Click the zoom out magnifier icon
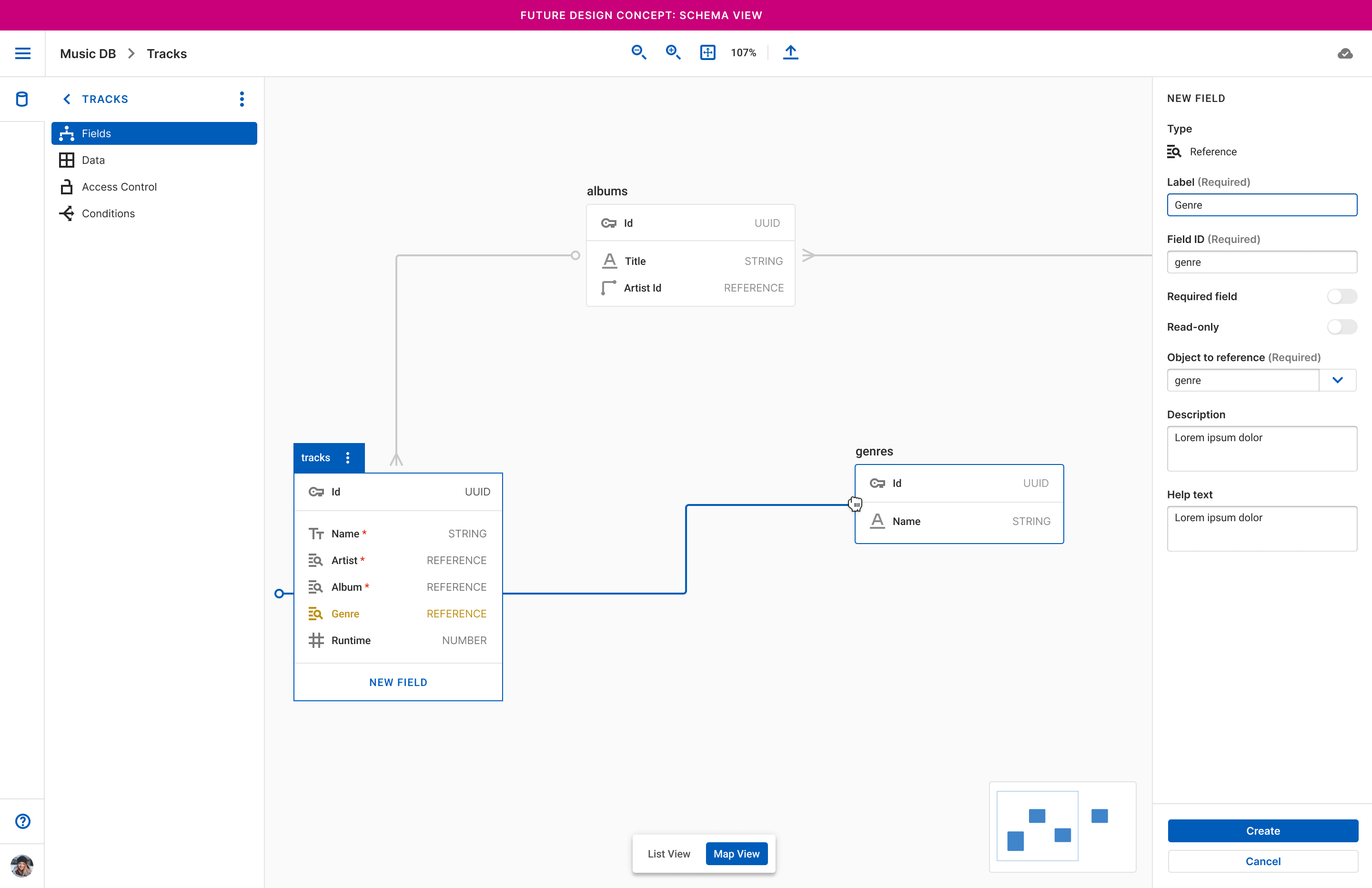The height and width of the screenshot is (888, 1372). (x=638, y=52)
